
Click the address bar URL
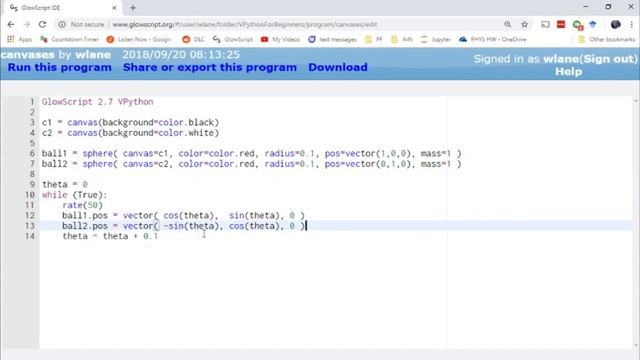[244, 24]
